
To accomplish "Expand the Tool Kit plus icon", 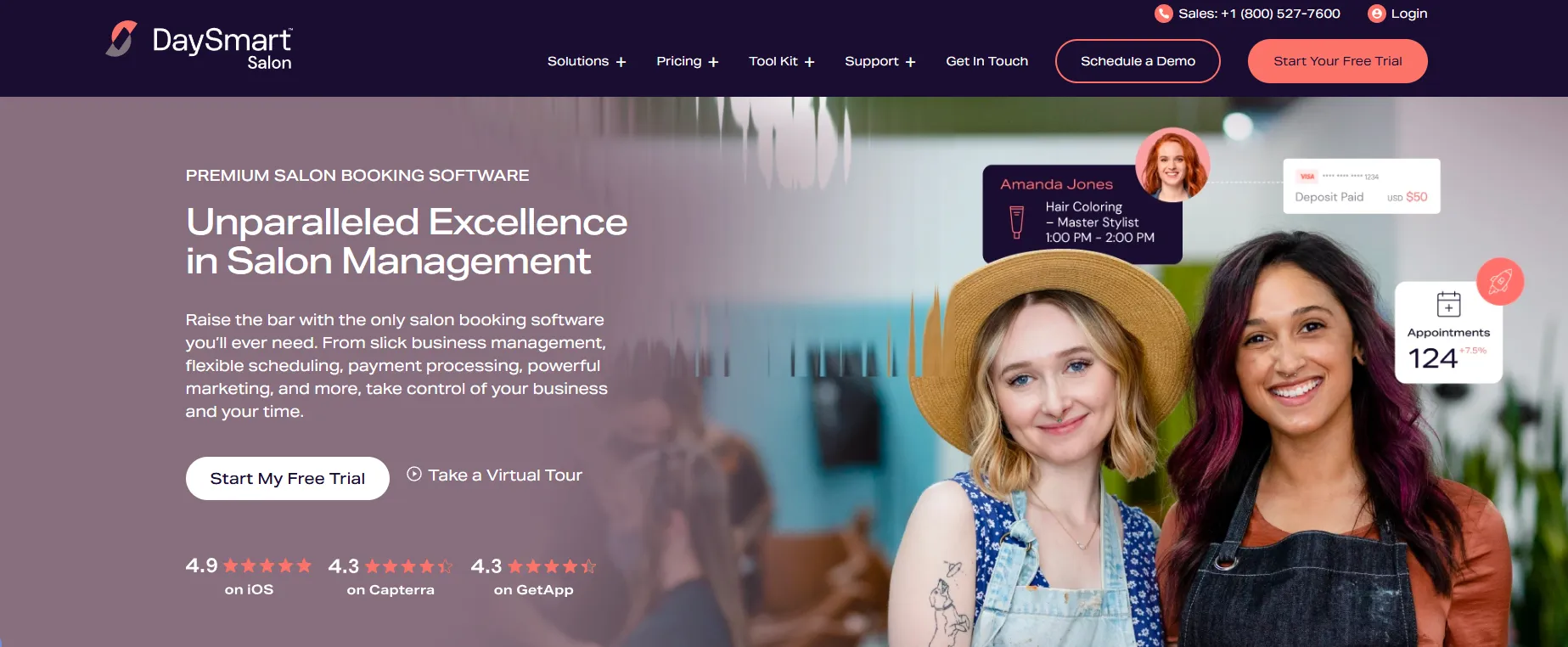I will pyautogui.click(x=809, y=62).
